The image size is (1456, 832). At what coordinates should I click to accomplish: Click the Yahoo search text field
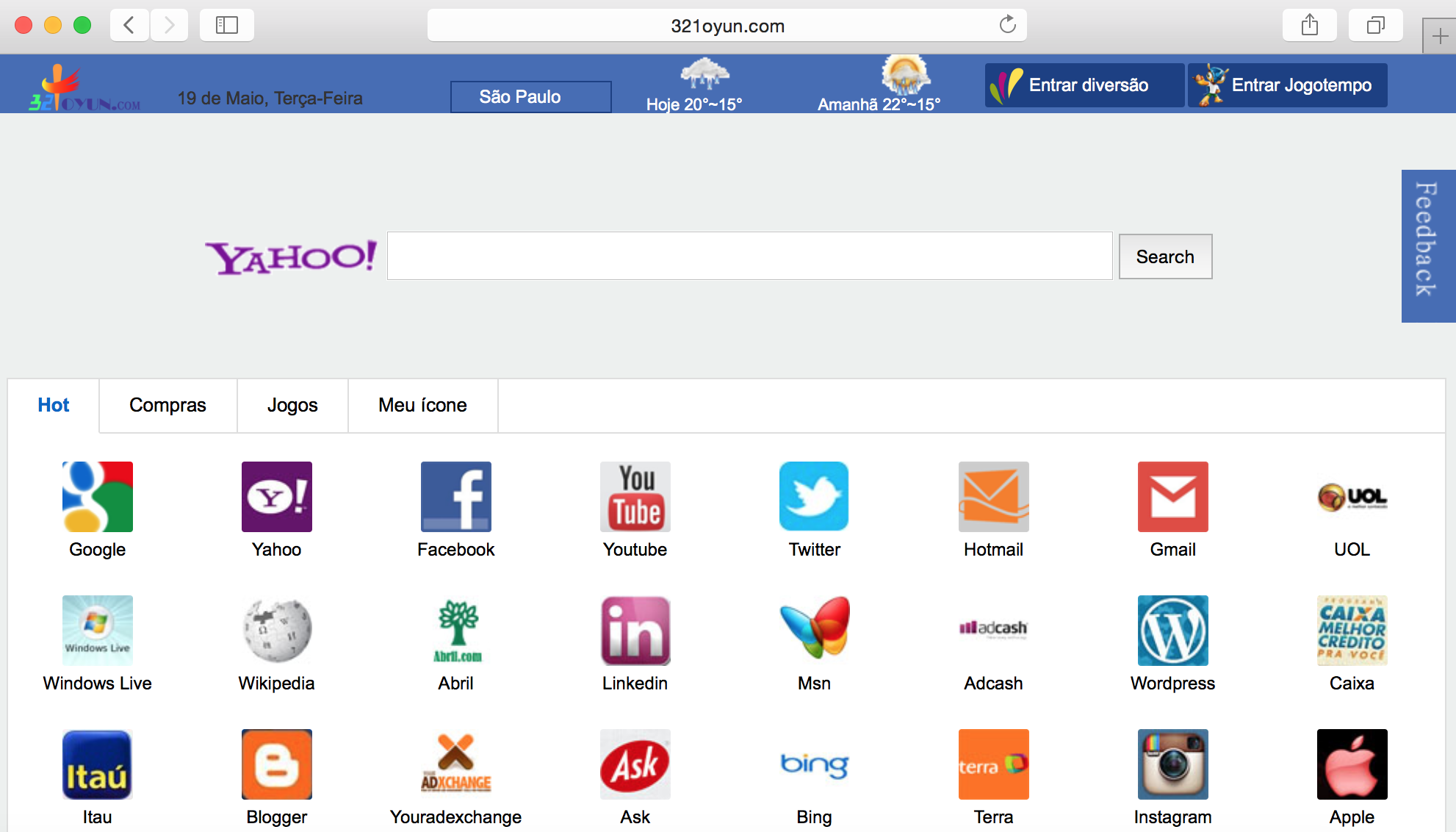749,256
